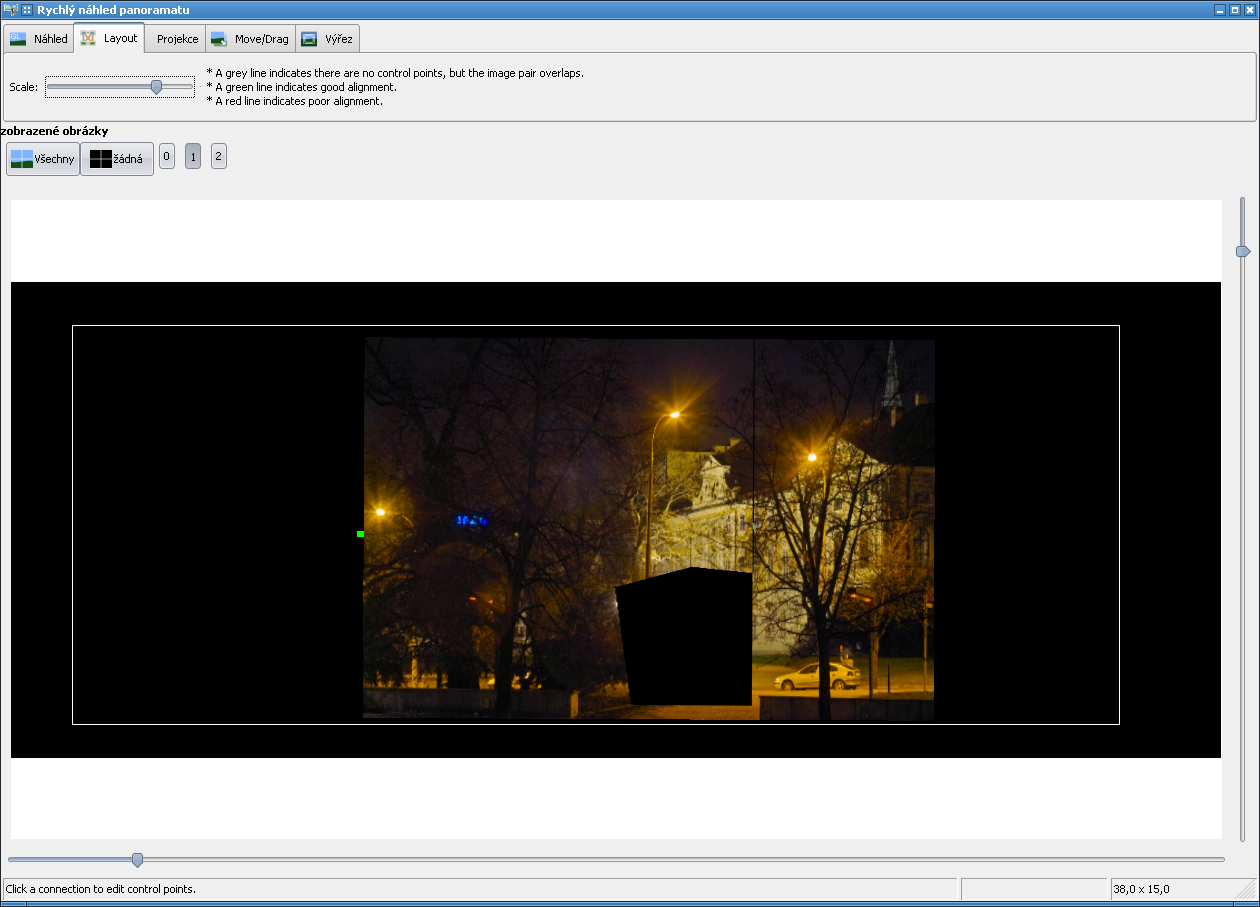1260x907 pixels.
Task: Maximize the panorama preview window
Action: point(1234,9)
